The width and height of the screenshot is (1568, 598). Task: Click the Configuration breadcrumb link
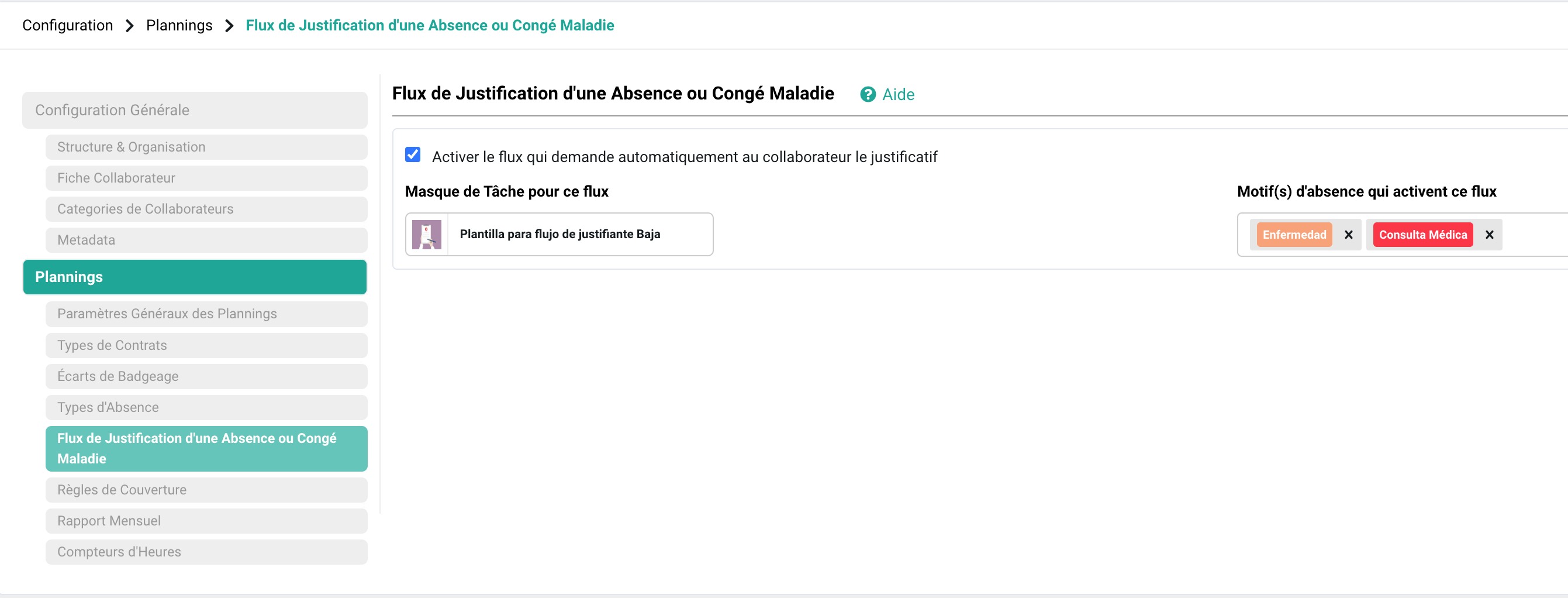[68, 26]
